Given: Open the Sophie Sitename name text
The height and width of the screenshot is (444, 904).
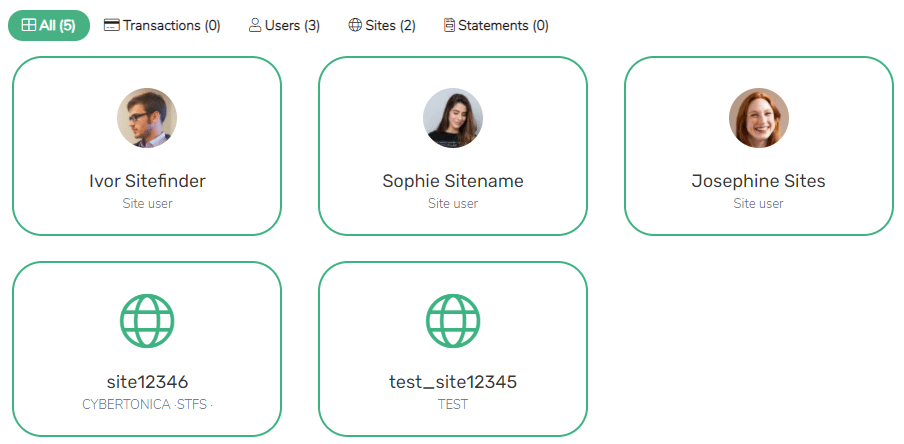Looking at the screenshot, I should tap(453, 181).
